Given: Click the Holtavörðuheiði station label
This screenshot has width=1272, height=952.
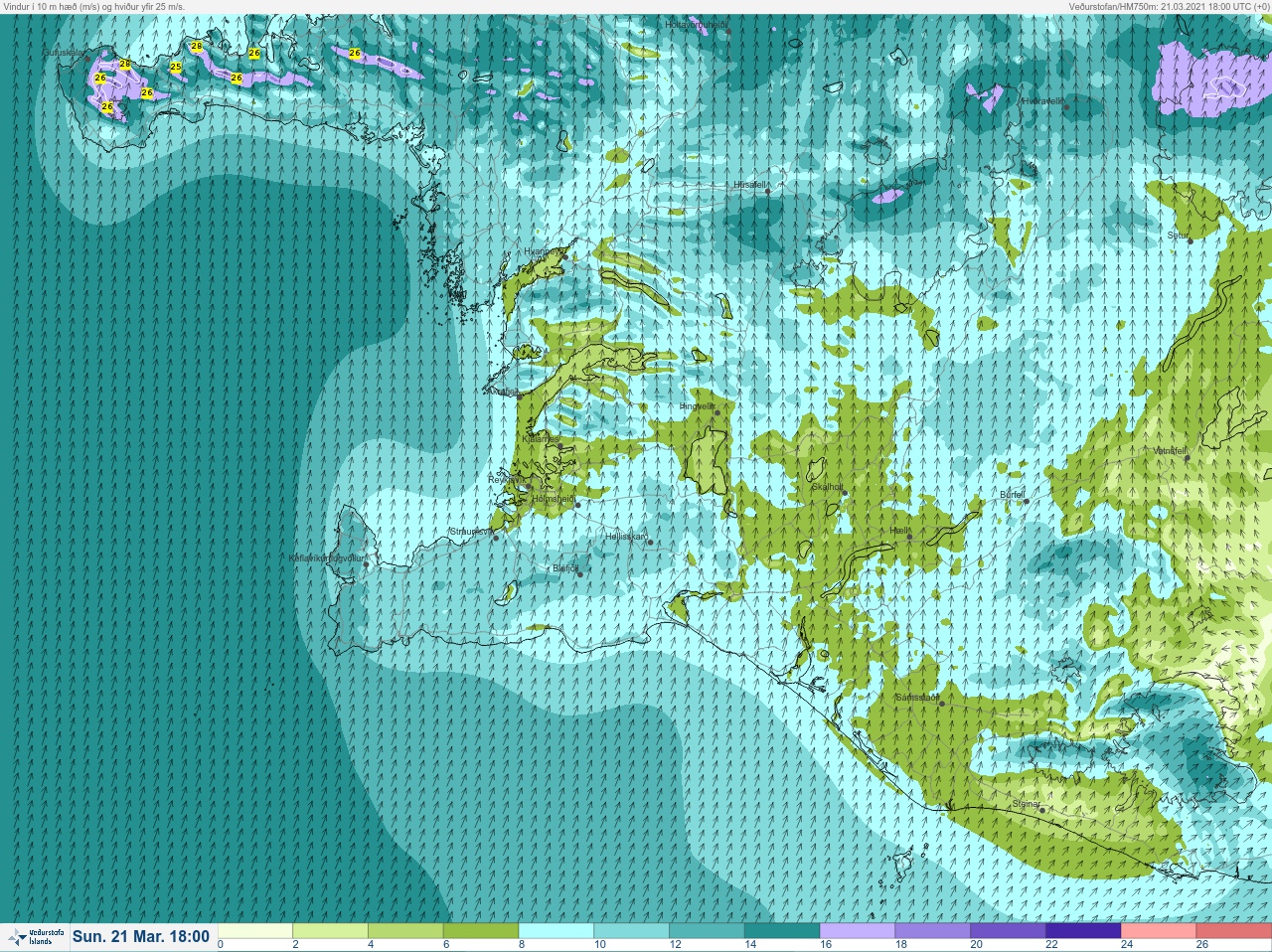Looking at the screenshot, I should (x=697, y=24).
